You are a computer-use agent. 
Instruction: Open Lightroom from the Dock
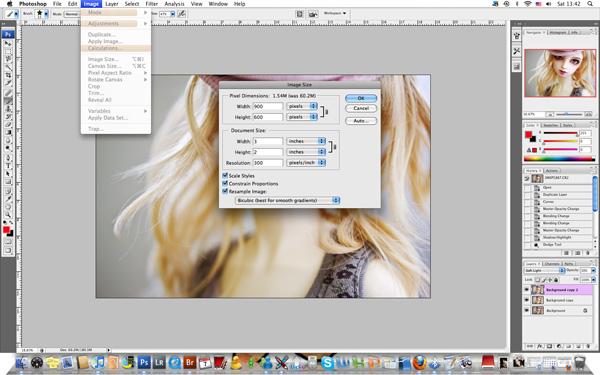(159, 362)
